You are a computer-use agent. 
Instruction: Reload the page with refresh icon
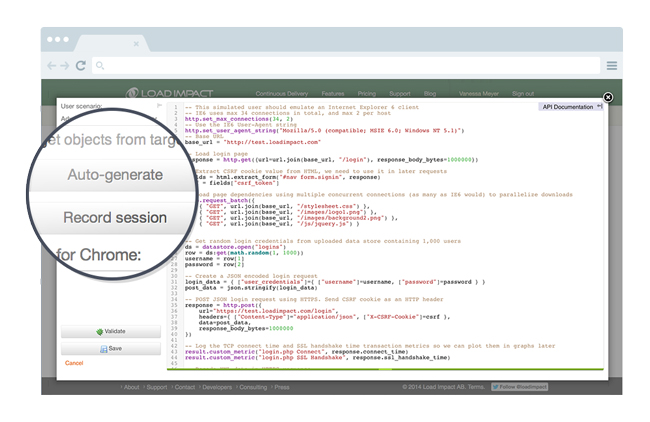(x=81, y=65)
